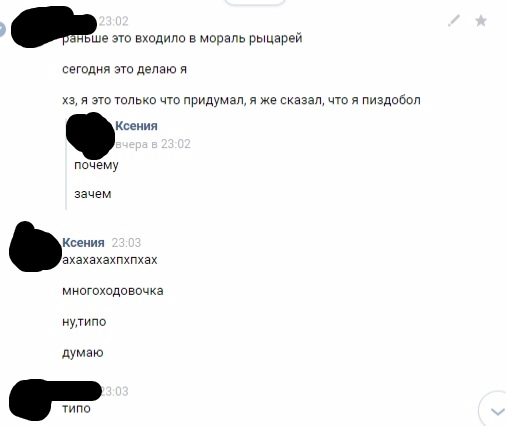Select message starting 'хз, я это только что'
506x426 pixels.
click(241, 100)
